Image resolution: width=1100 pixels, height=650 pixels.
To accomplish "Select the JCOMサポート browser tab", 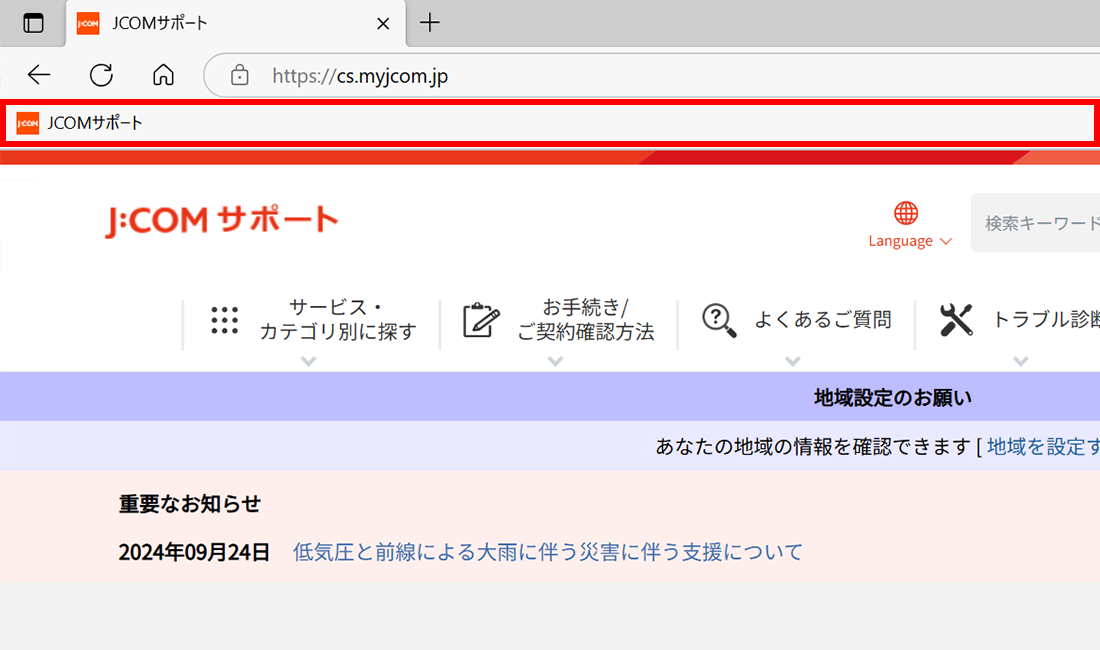I will pos(236,24).
